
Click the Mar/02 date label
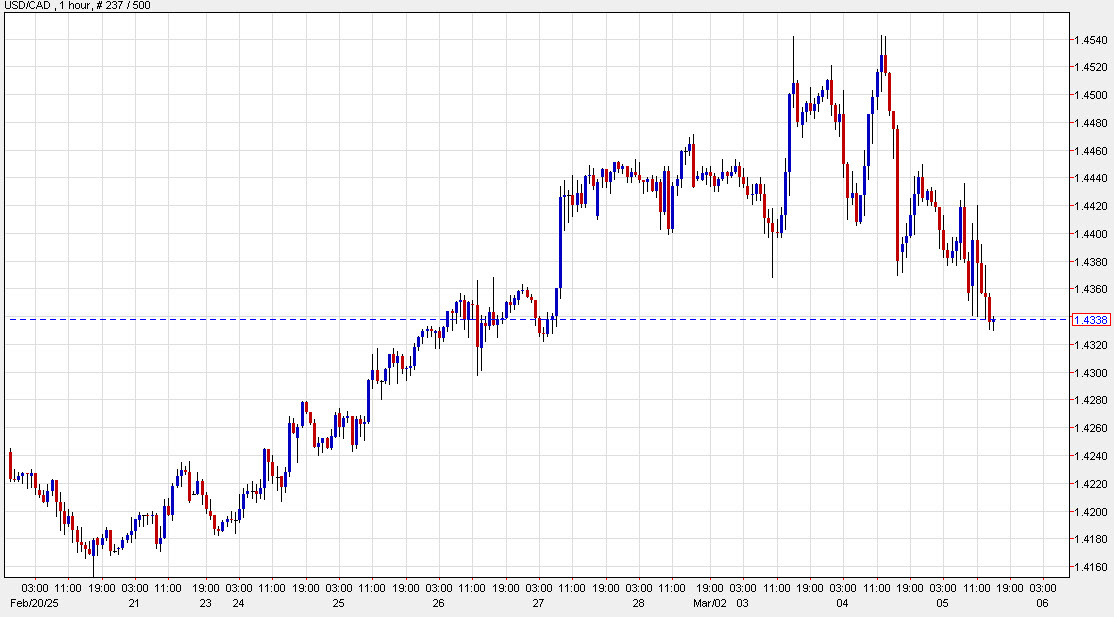point(712,604)
